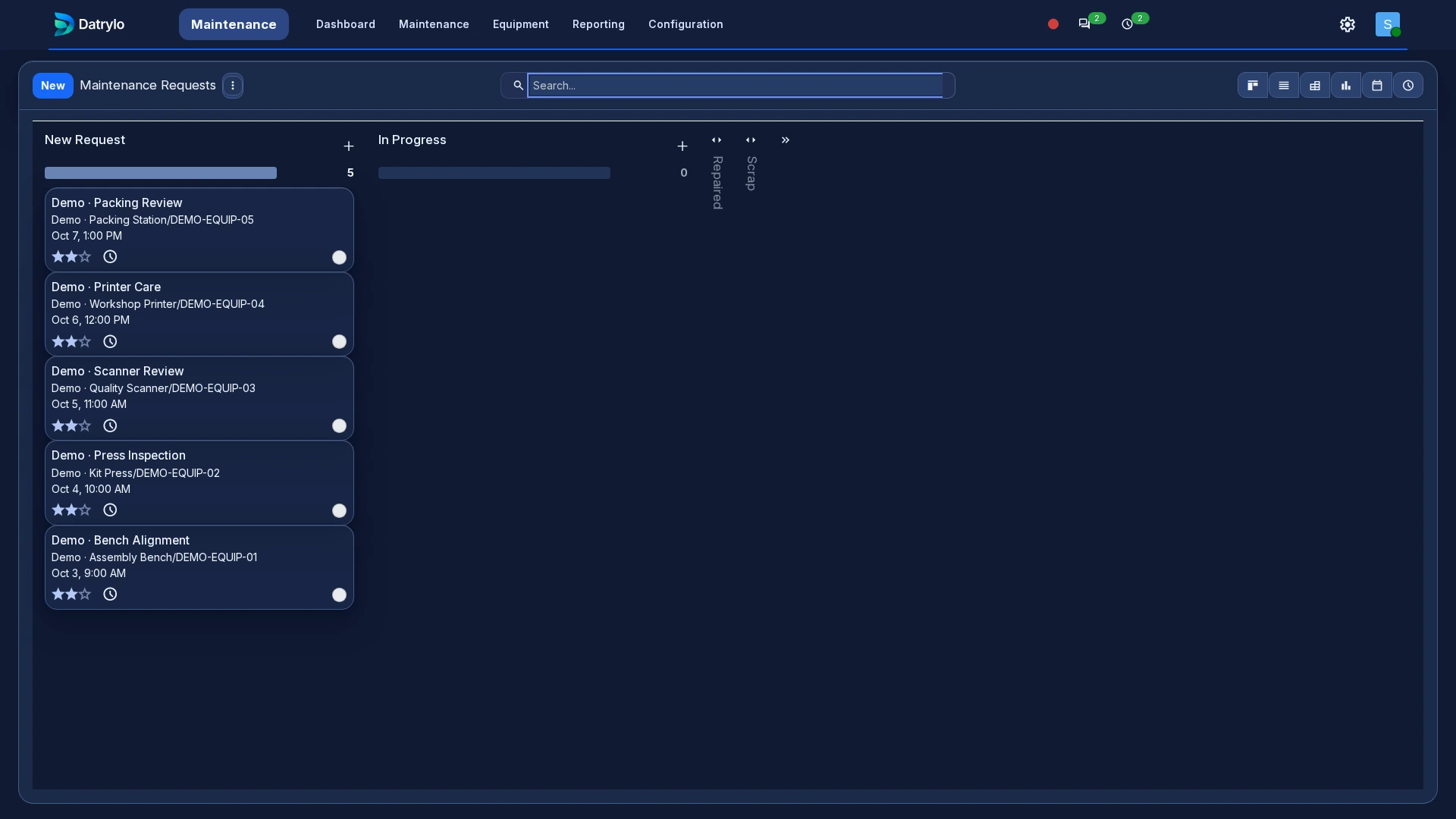1456x819 pixels.
Task: Open the Dashboard menu item
Action: pyautogui.click(x=346, y=24)
